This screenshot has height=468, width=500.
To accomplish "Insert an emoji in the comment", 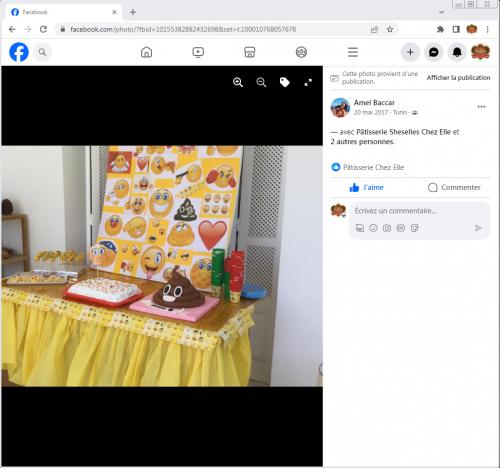I will 373,228.
